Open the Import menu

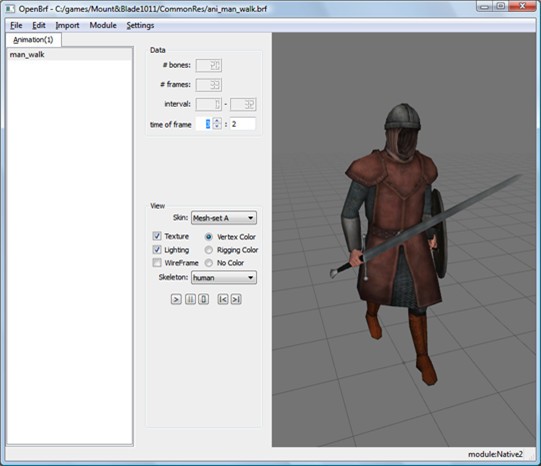pyautogui.click(x=67, y=26)
